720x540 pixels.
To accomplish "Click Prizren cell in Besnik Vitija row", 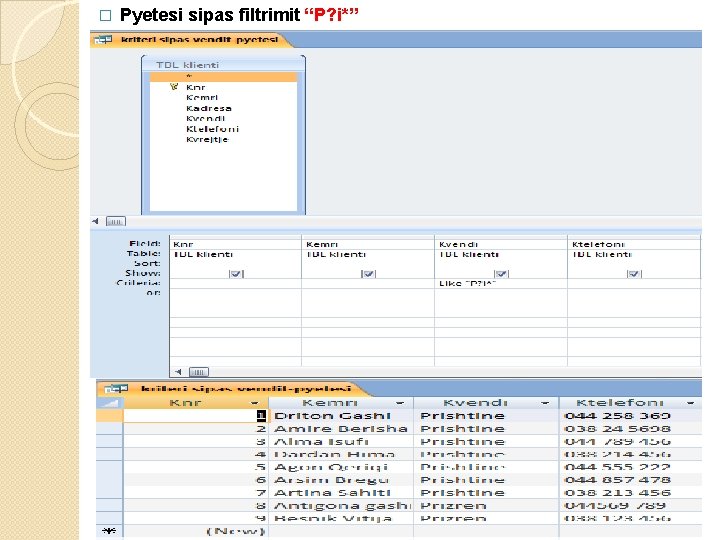I will 486,518.
